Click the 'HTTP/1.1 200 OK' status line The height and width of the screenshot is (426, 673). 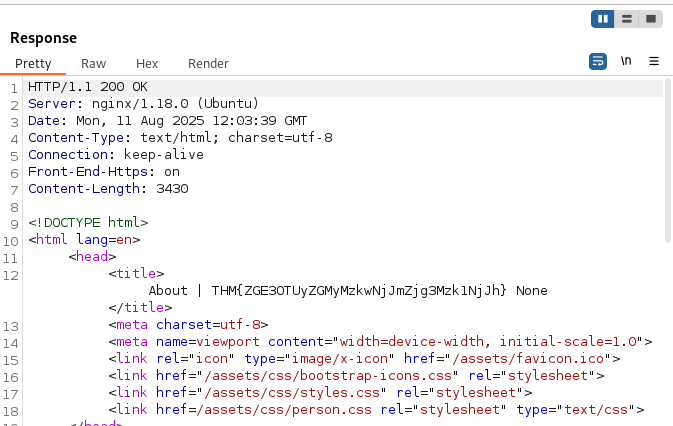click(88, 87)
